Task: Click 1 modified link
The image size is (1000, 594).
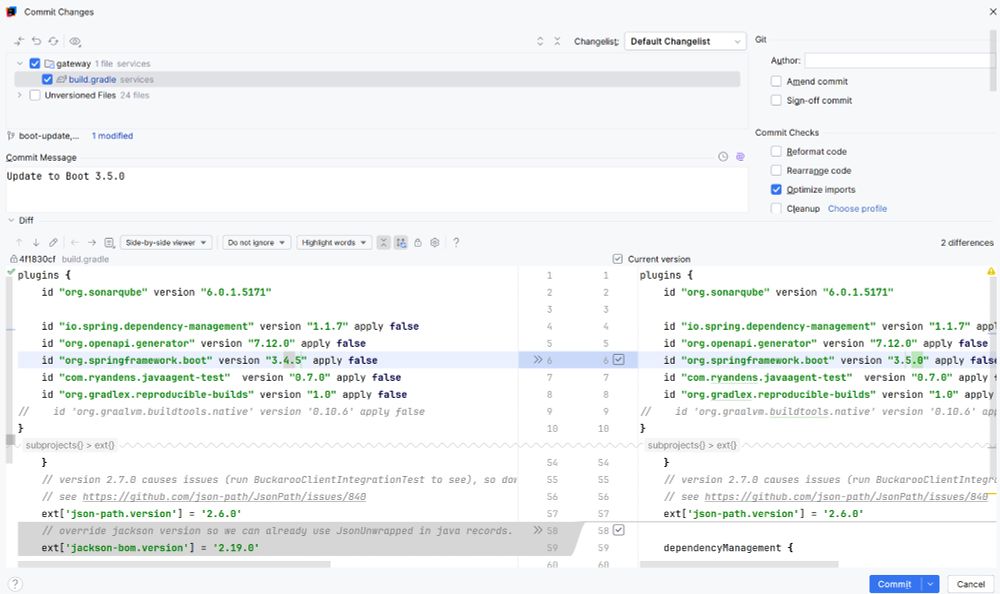Action: (112, 136)
